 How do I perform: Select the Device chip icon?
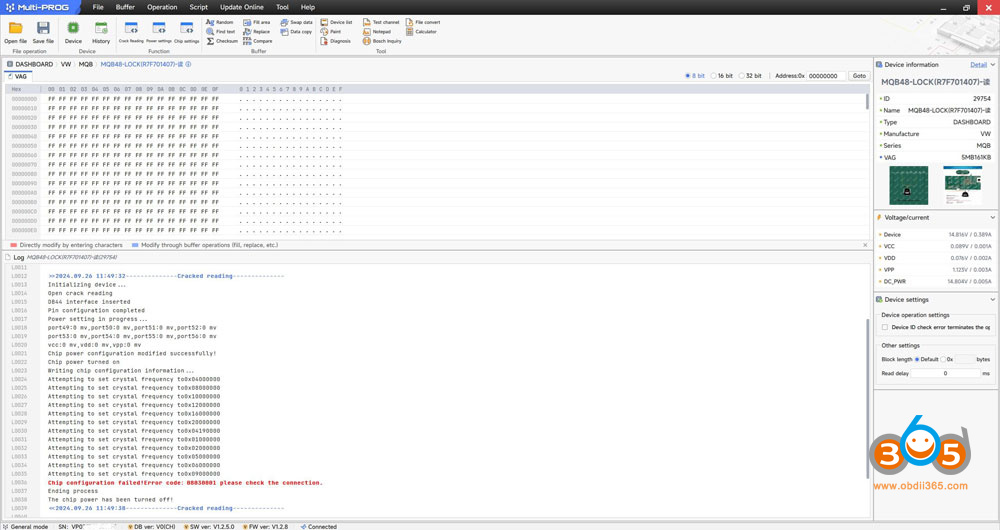[x=73, y=32]
